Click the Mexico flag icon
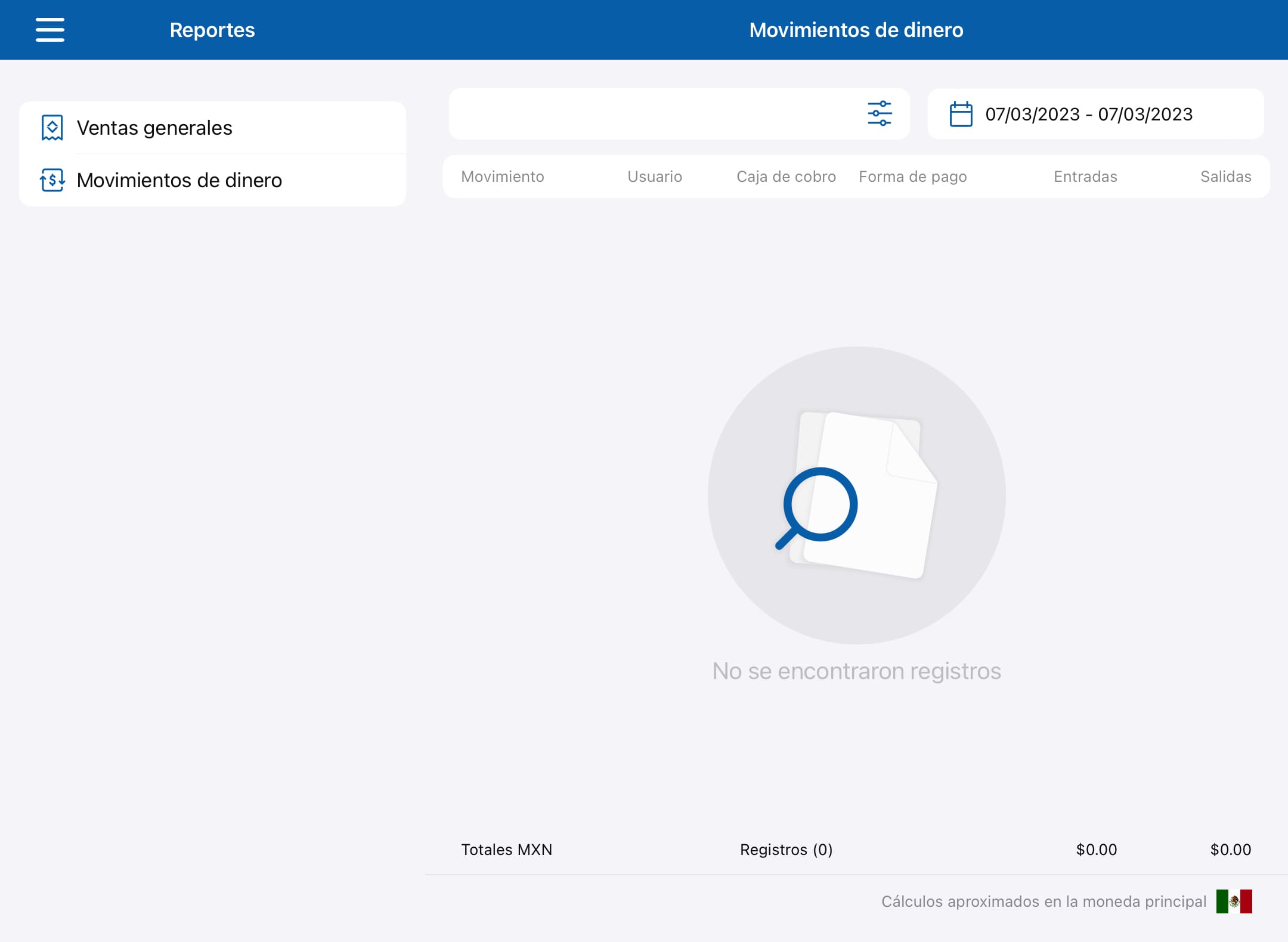 tap(1234, 901)
